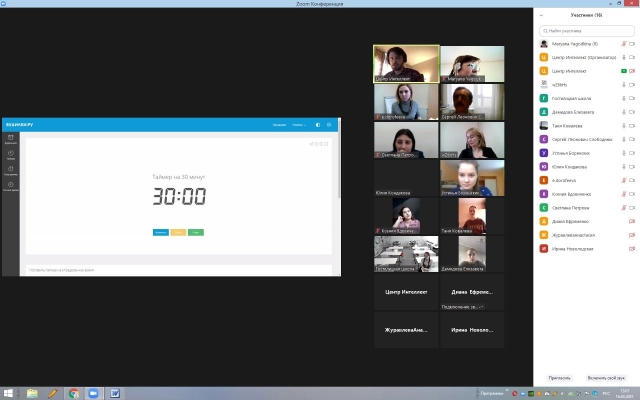This screenshot has width=640, height=400.
Task: Select Демидова Елизавета video thumbnail
Action: click(x=472, y=254)
